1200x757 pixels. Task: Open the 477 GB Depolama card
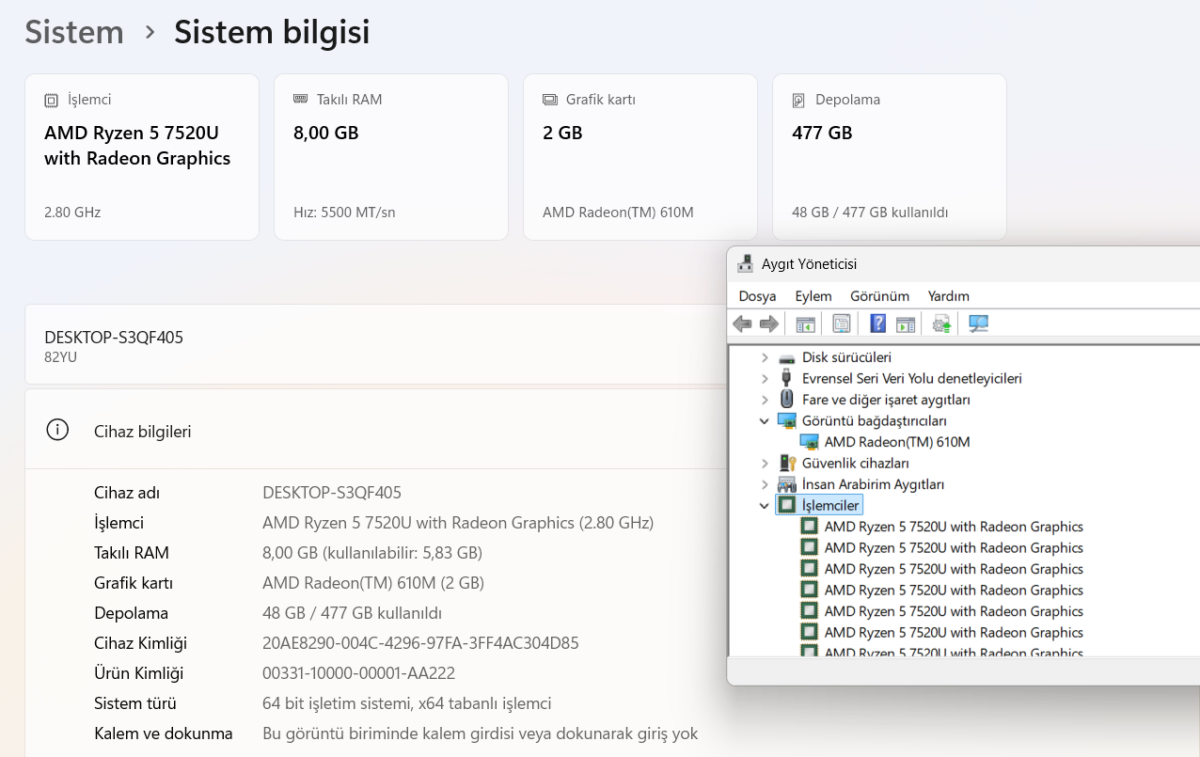click(889, 157)
